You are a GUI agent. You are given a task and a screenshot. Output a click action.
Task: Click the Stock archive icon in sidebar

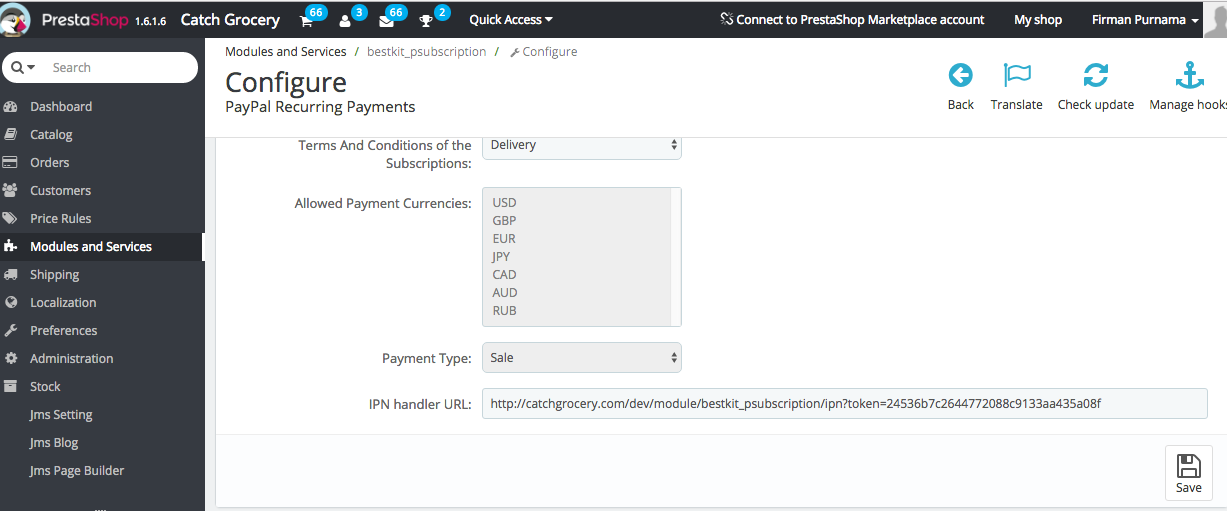tap(11, 386)
